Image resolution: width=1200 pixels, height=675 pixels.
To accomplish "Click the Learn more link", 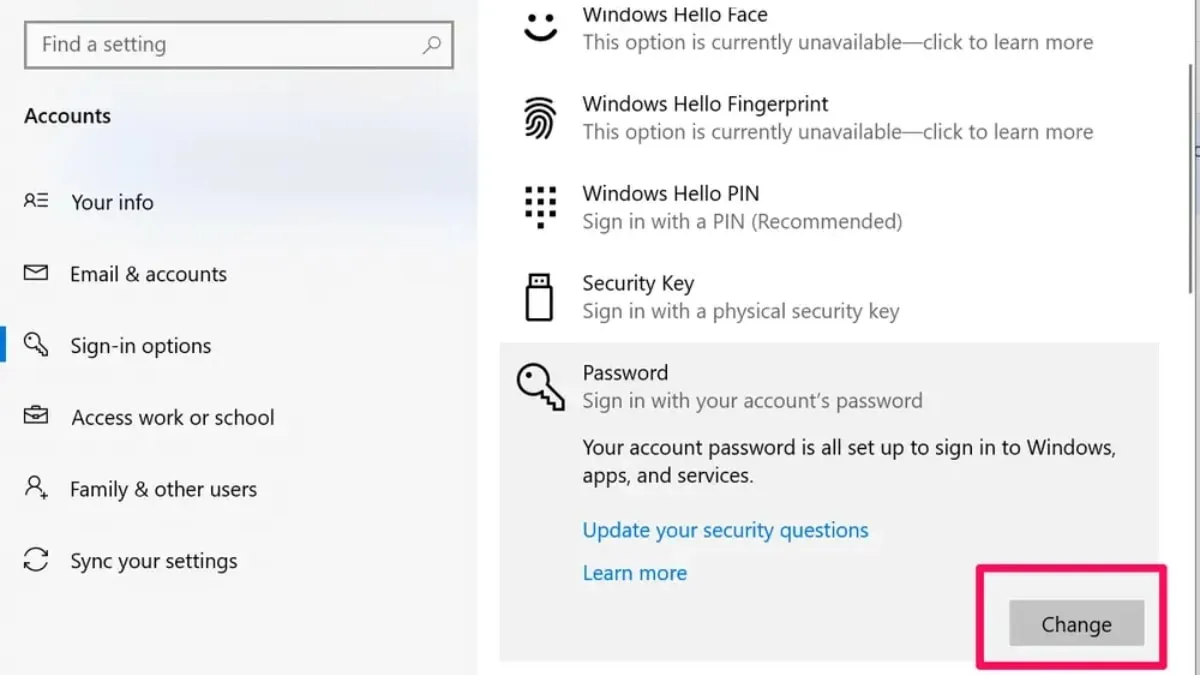I will point(634,572).
